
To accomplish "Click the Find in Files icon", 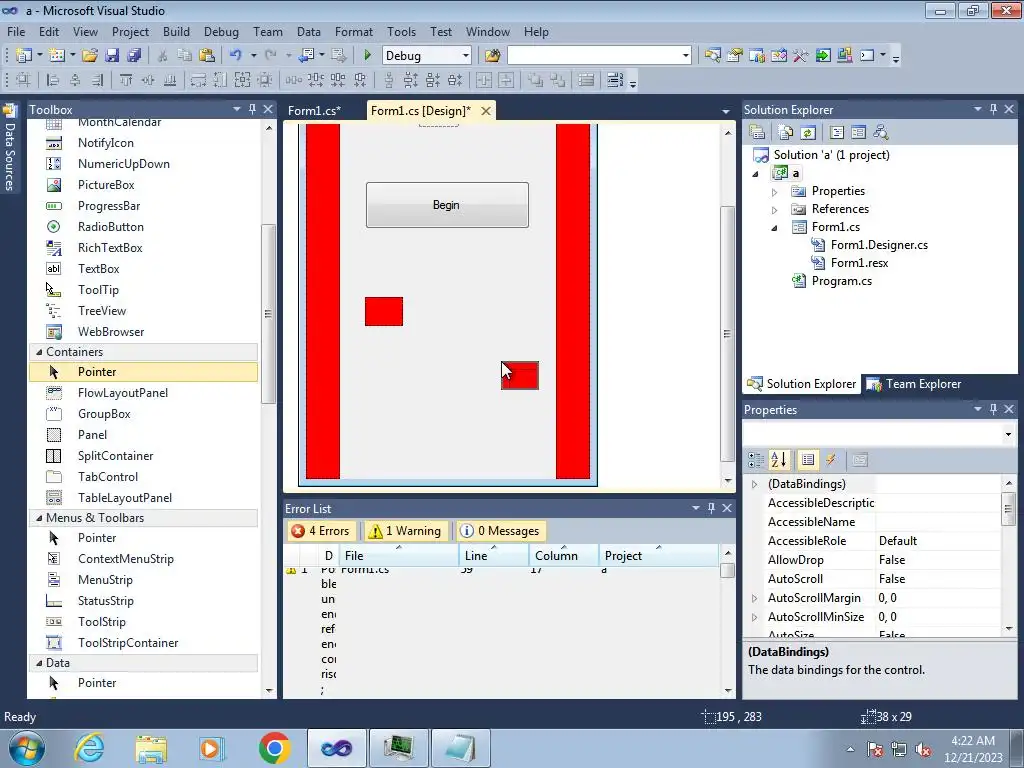I will (492, 56).
